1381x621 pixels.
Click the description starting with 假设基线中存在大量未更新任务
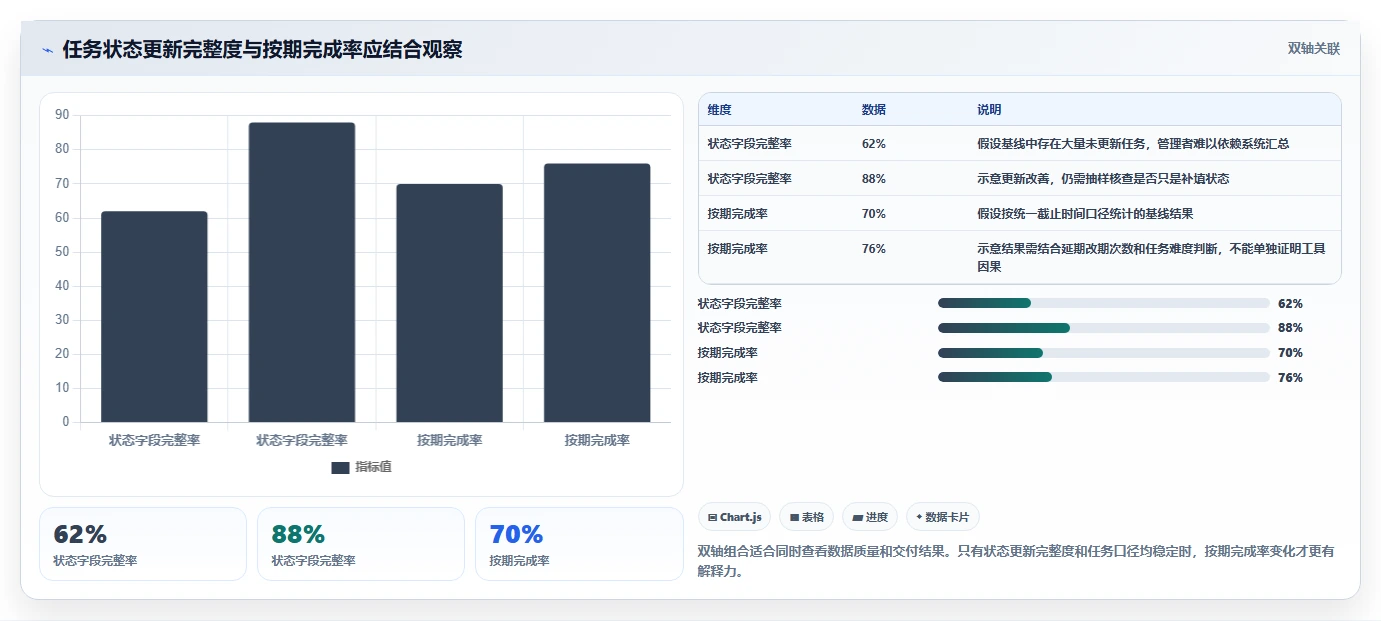point(1133,144)
